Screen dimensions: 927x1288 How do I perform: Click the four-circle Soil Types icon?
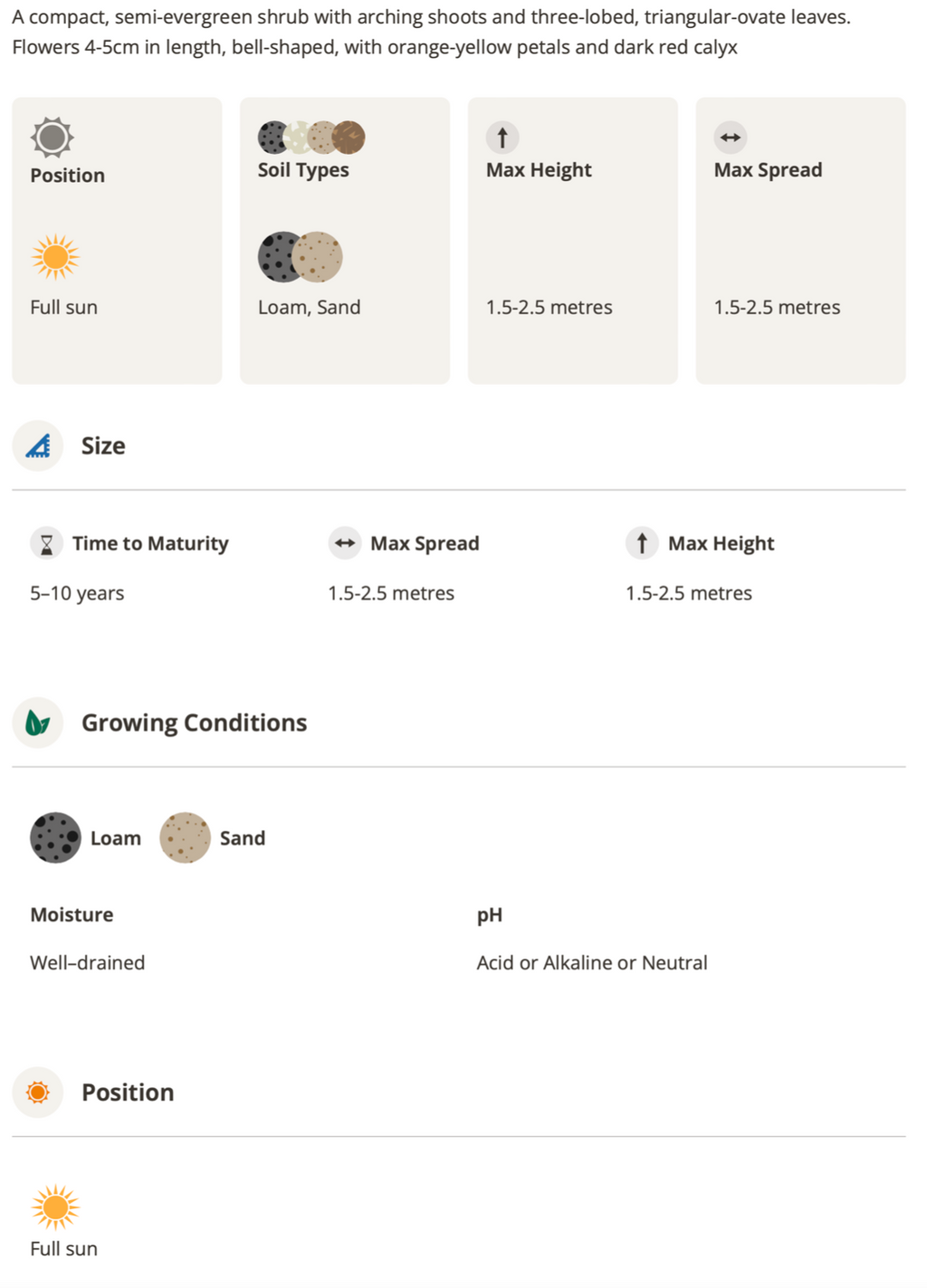click(311, 138)
